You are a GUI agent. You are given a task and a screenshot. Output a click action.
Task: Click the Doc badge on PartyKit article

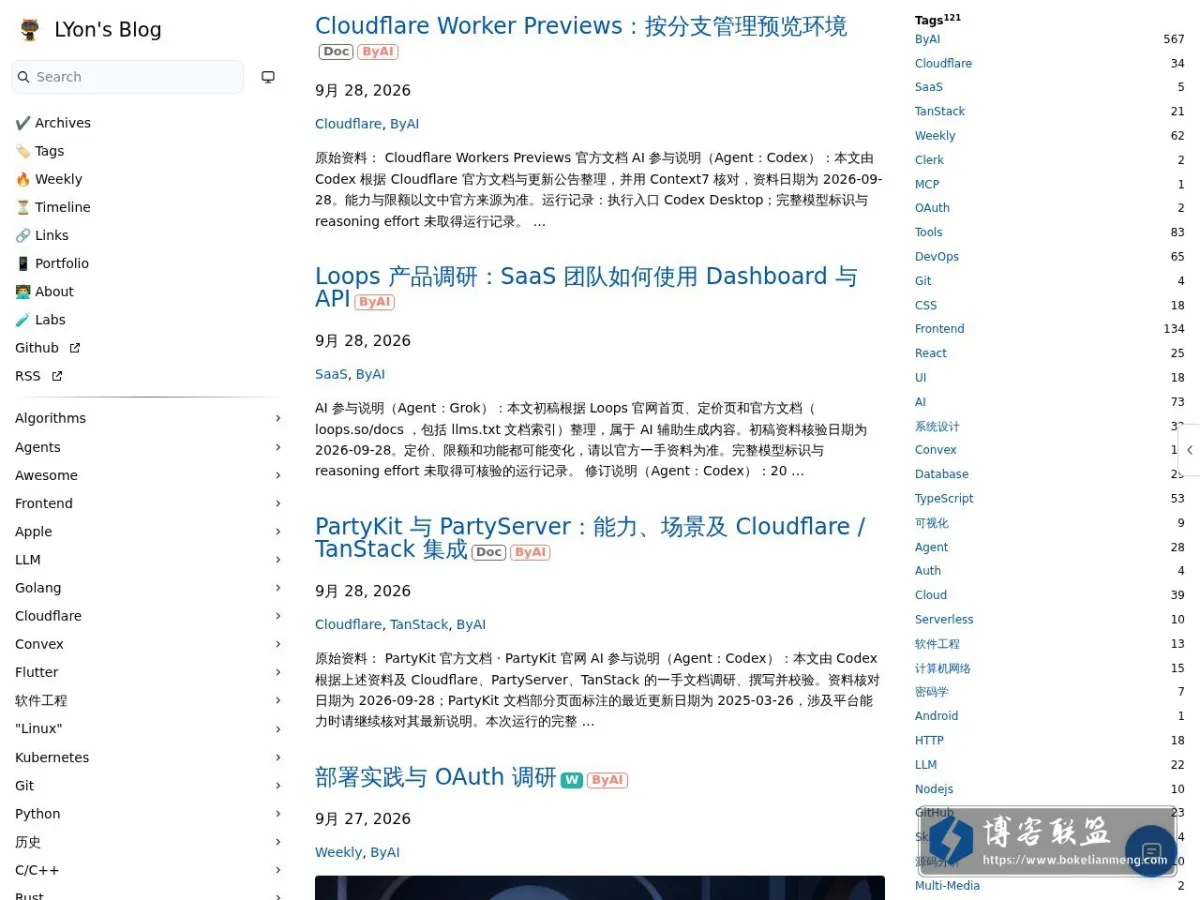pyautogui.click(x=489, y=552)
